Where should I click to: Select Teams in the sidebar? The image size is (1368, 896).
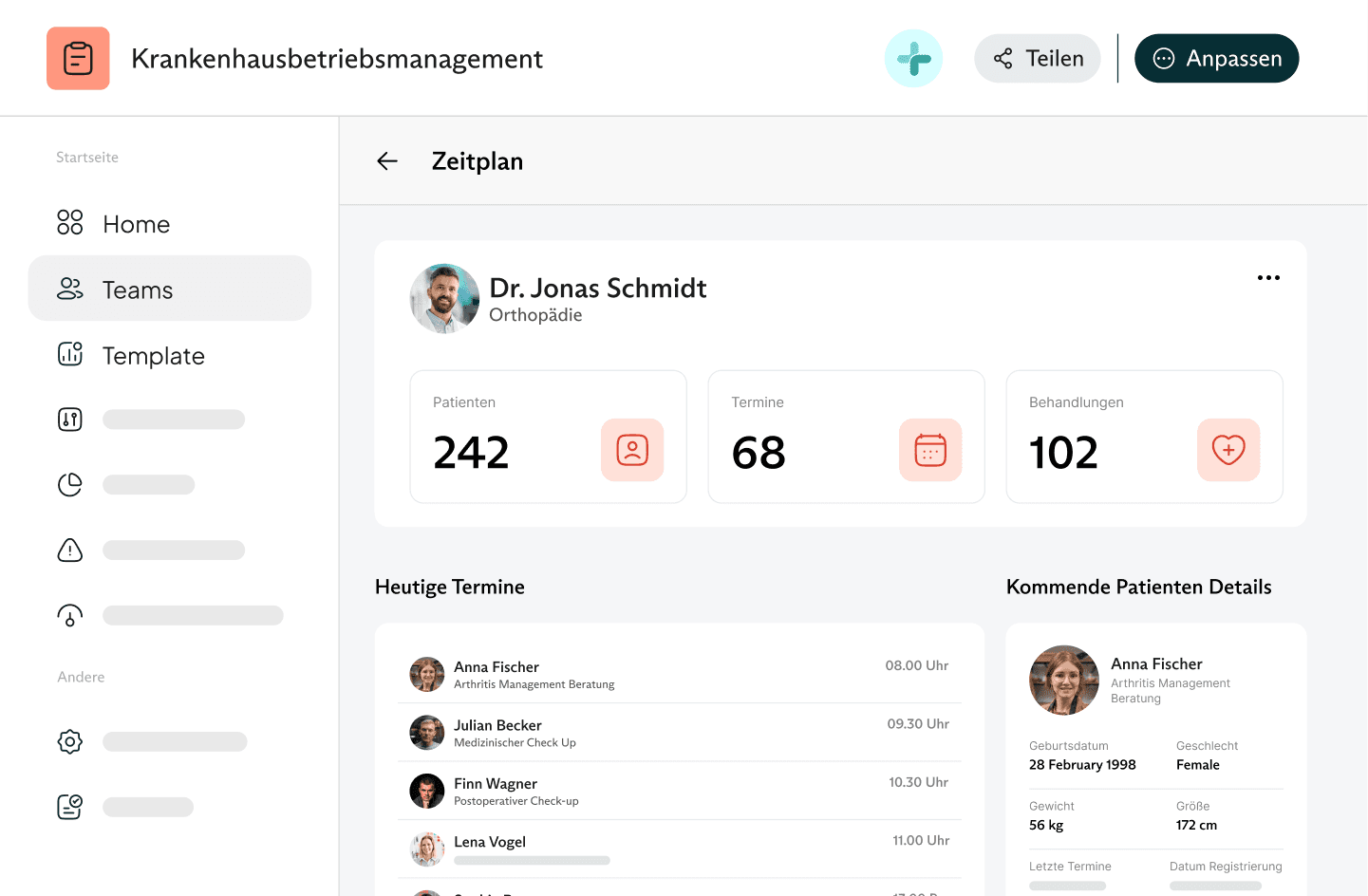(x=138, y=289)
